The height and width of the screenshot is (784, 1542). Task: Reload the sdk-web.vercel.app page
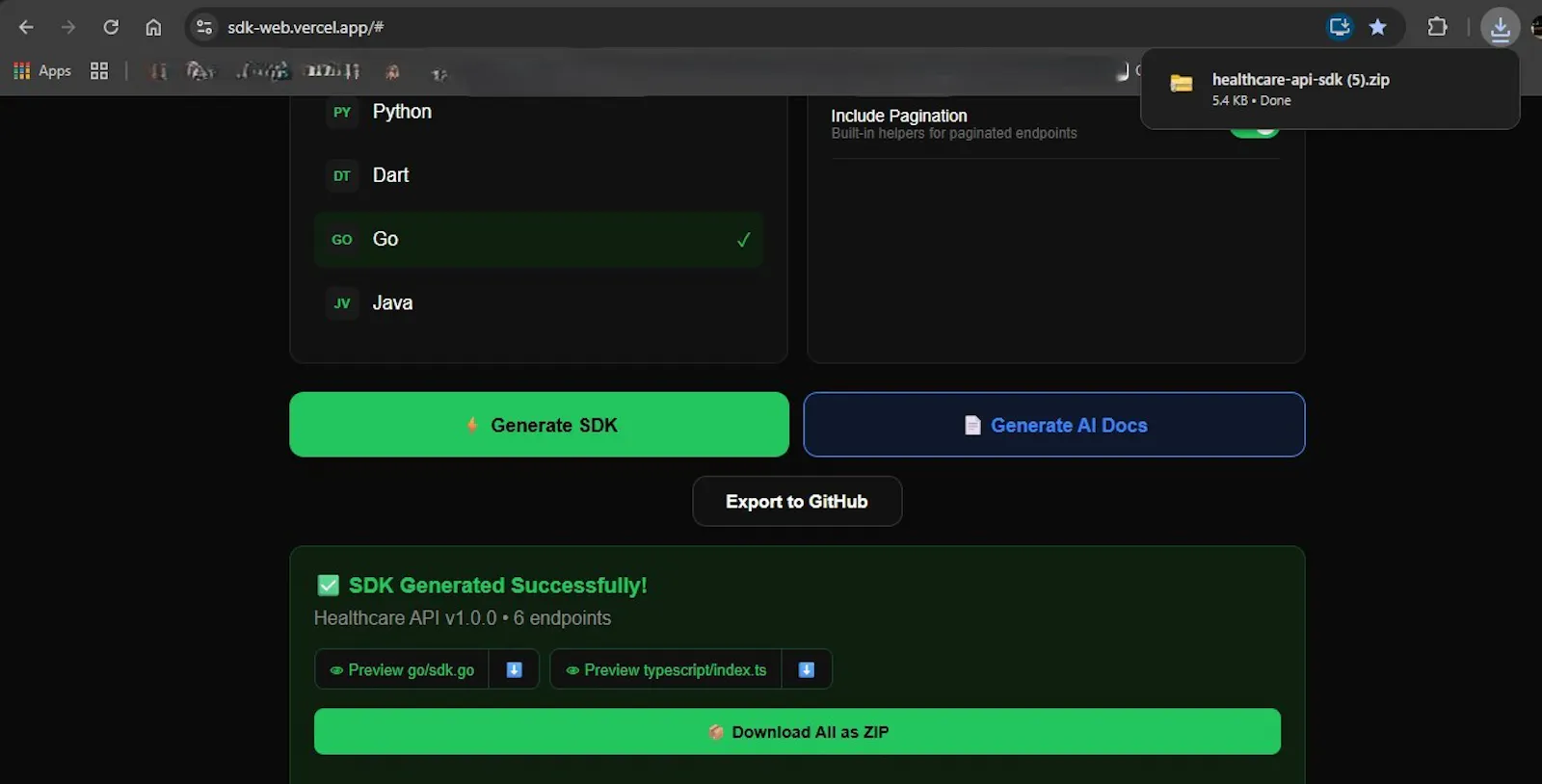111,27
